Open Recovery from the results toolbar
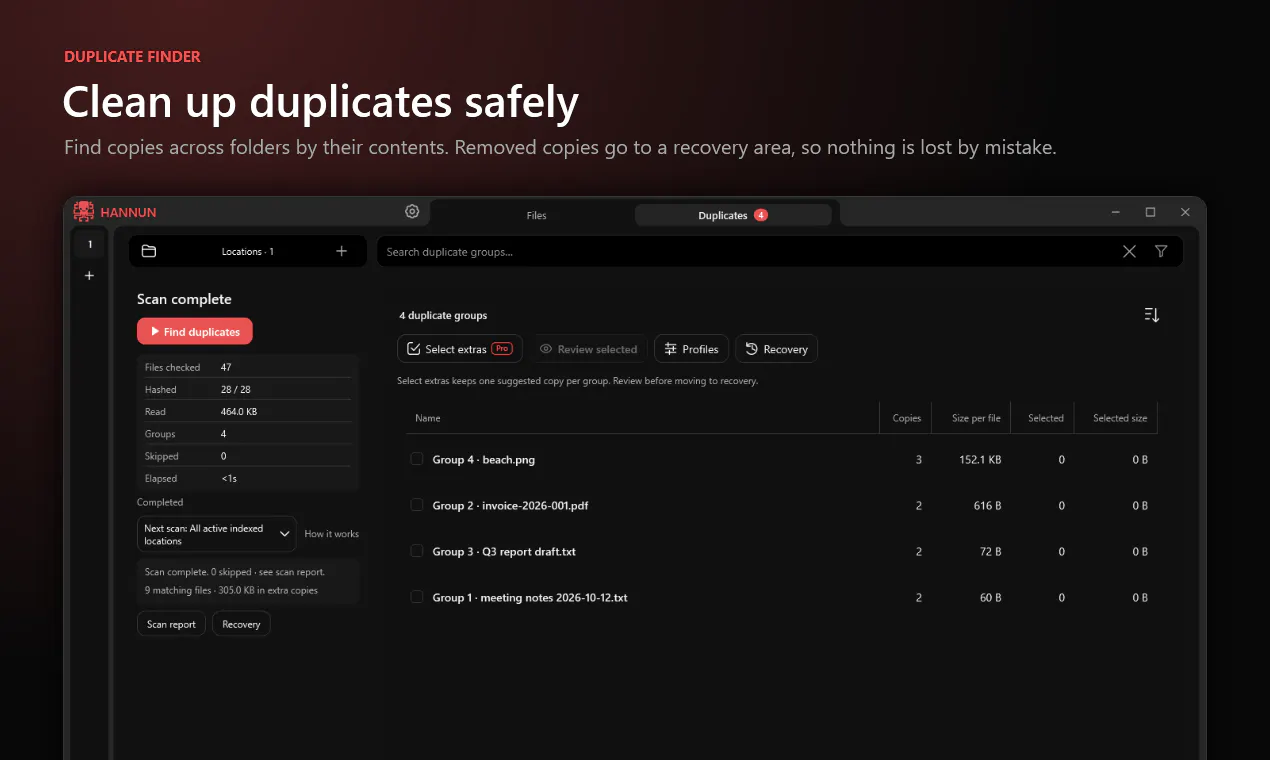Image resolution: width=1270 pixels, height=760 pixels. click(777, 349)
